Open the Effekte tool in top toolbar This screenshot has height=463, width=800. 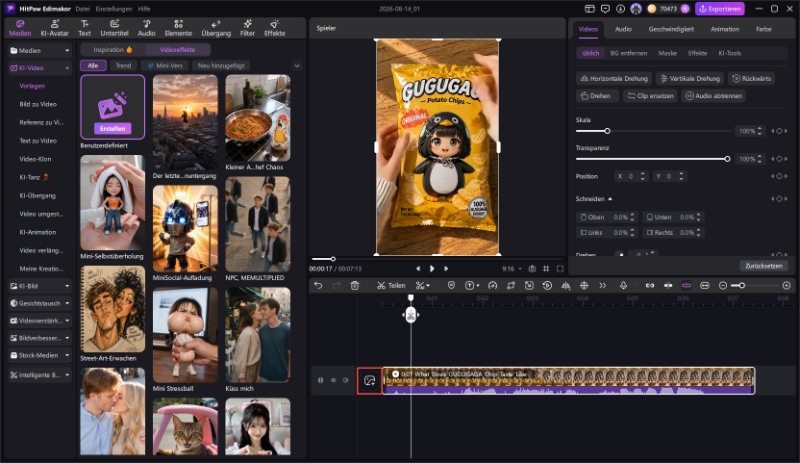point(274,28)
